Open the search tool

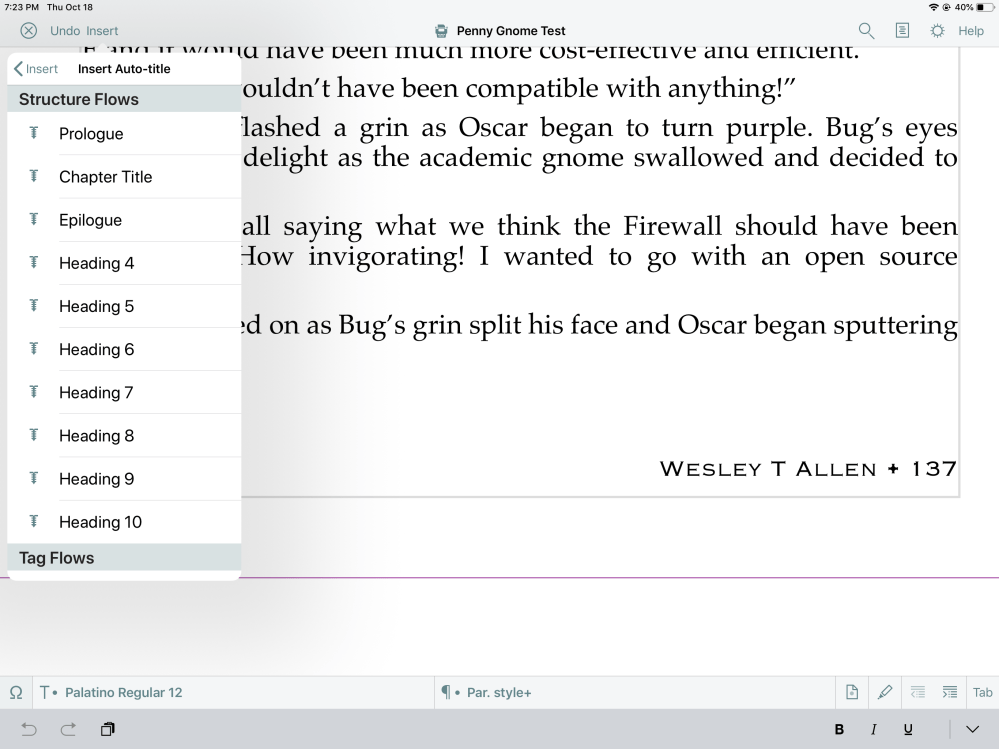point(864,30)
